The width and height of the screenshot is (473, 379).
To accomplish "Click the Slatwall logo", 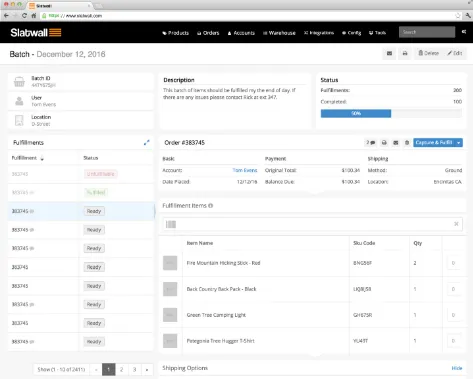I will [x=36, y=32].
